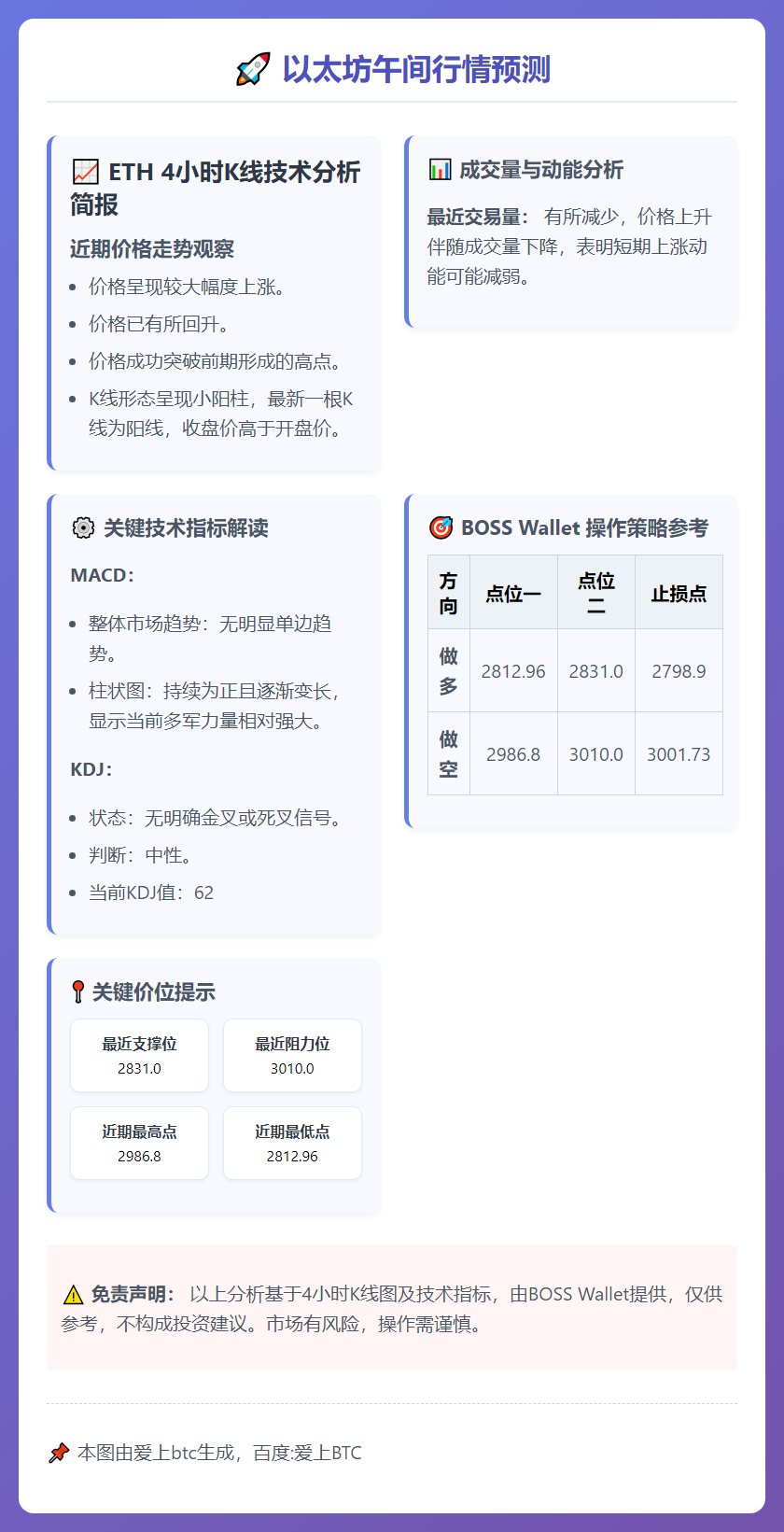Select the bullet about K线形态呈现小阳柱
This screenshot has height=1532, width=784.
coord(221,414)
